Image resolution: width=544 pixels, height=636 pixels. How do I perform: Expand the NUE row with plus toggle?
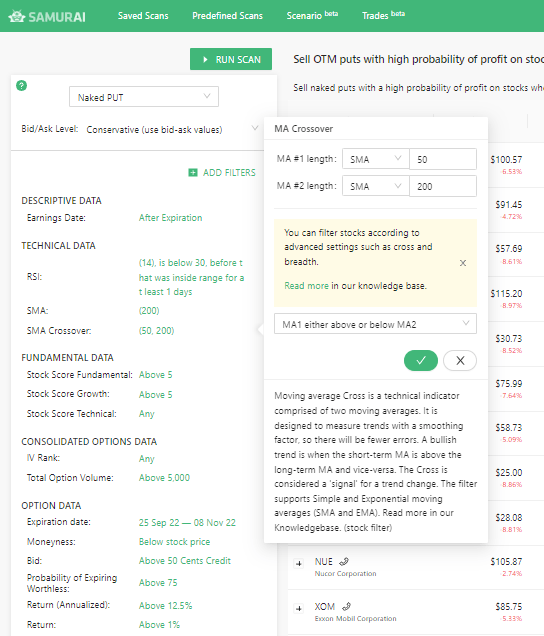tap(299, 563)
